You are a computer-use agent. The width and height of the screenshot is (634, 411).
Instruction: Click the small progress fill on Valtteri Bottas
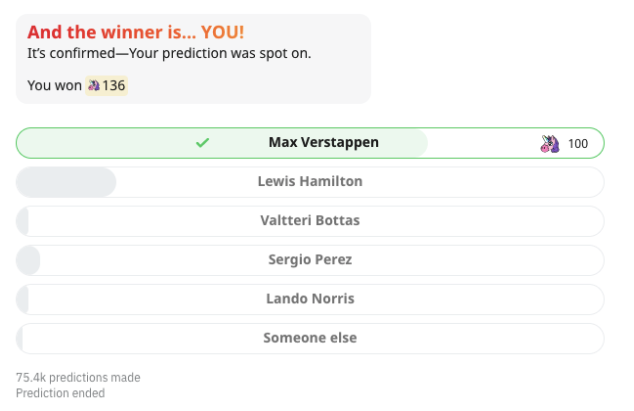coord(23,221)
